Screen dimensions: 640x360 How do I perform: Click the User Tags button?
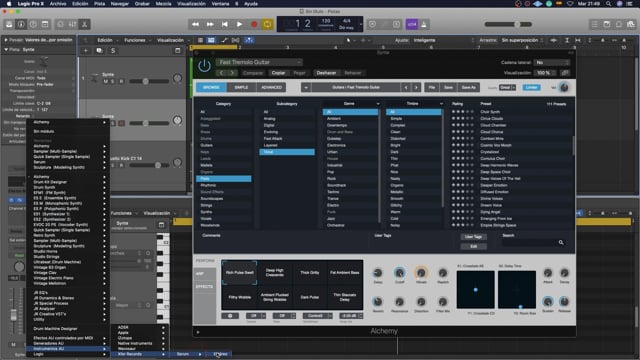point(473,237)
